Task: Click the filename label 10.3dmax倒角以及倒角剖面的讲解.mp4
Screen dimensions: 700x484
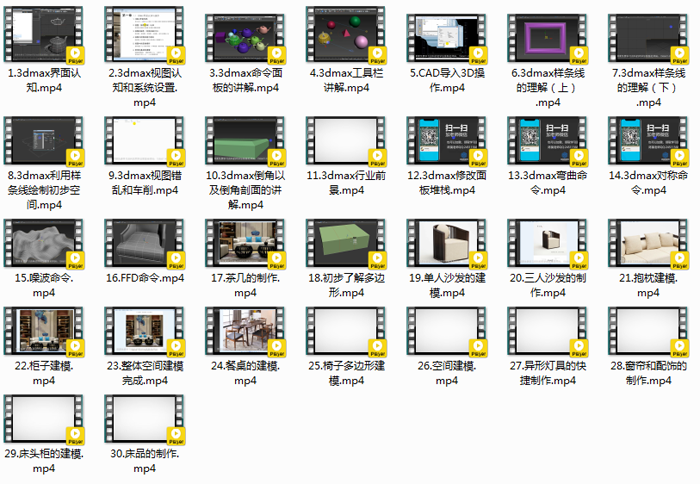Action: (245, 189)
